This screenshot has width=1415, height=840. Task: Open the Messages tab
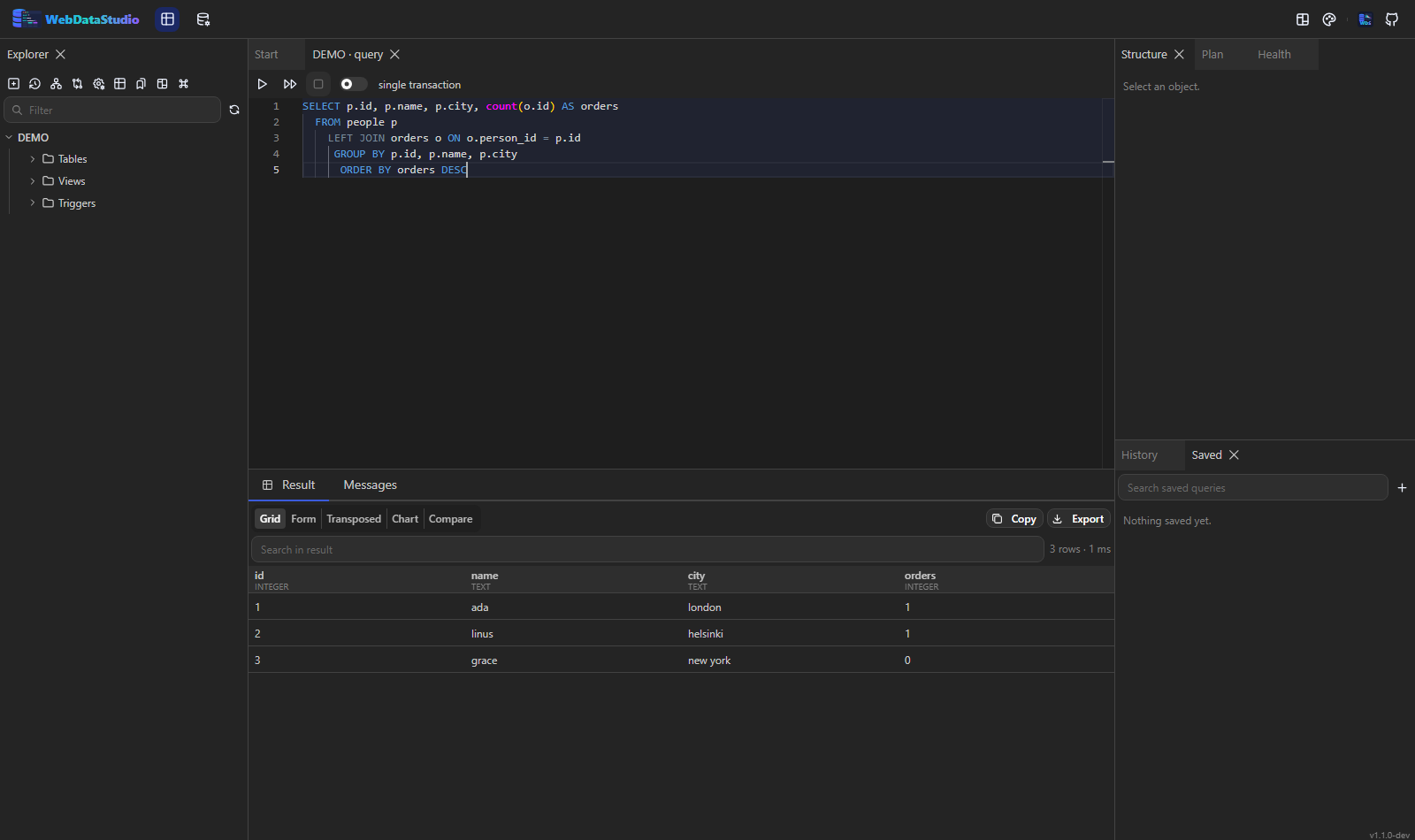coord(370,485)
